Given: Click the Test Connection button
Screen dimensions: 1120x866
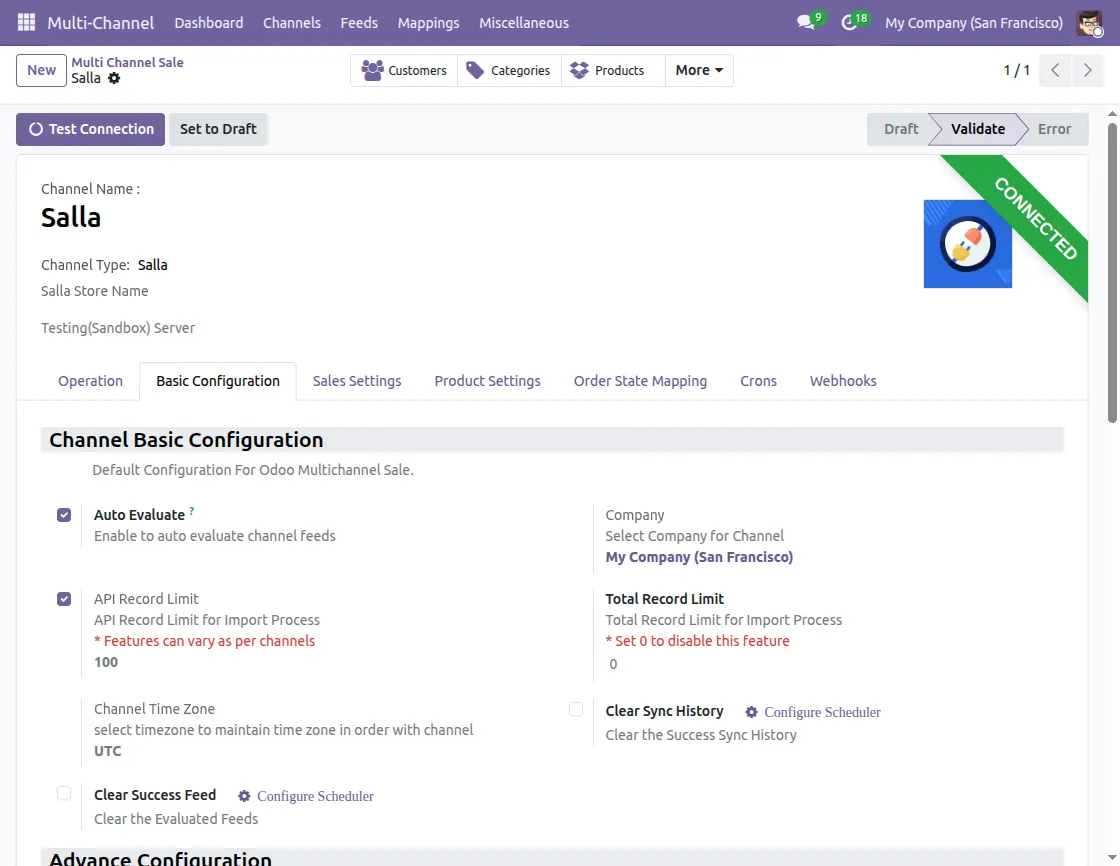Looking at the screenshot, I should click(90, 129).
